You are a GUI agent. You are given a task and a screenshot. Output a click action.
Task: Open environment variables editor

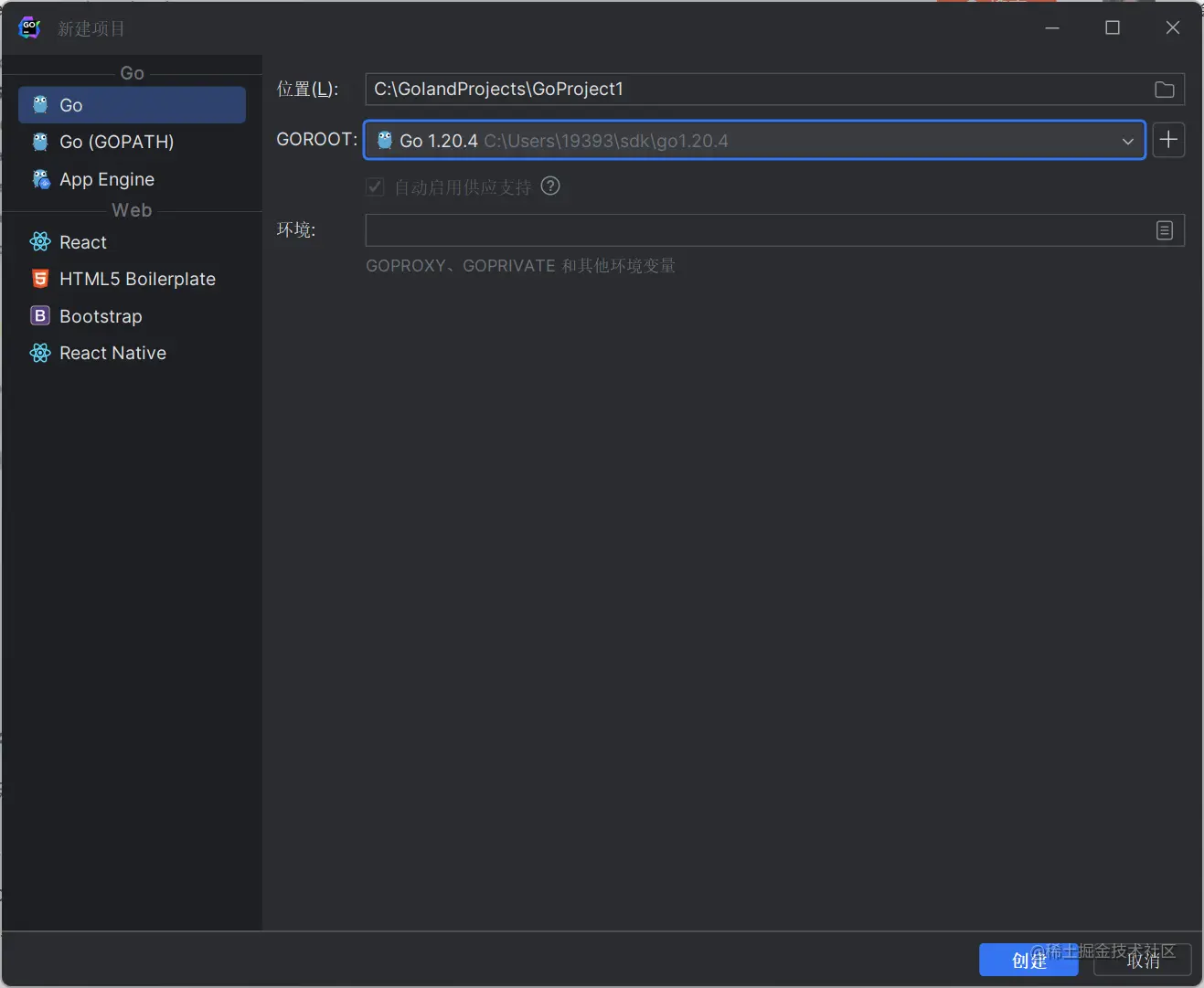tap(1165, 230)
